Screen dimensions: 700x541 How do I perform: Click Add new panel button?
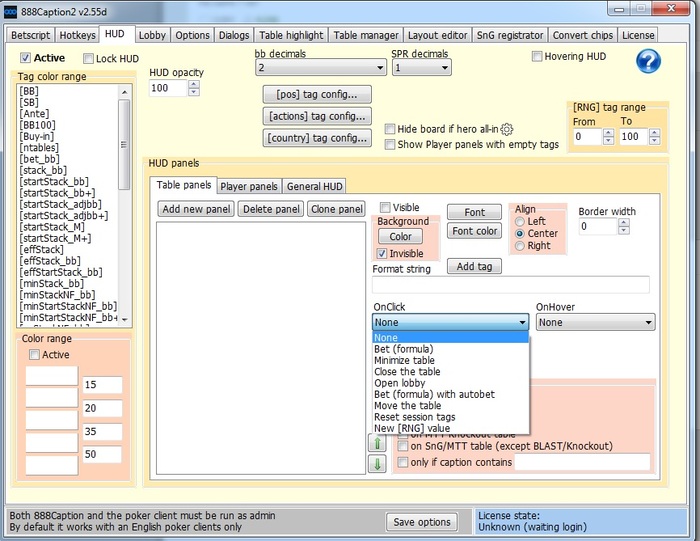pos(196,209)
